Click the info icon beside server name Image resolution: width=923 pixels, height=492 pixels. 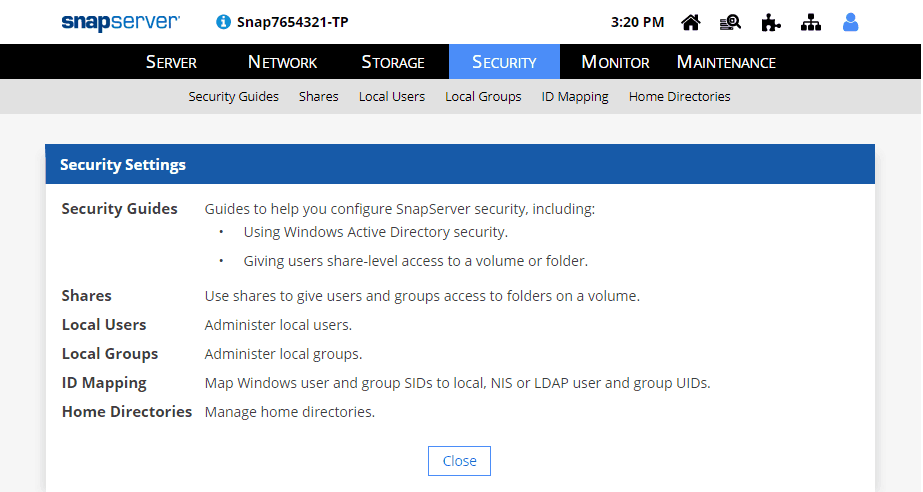click(x=223, y=22)
